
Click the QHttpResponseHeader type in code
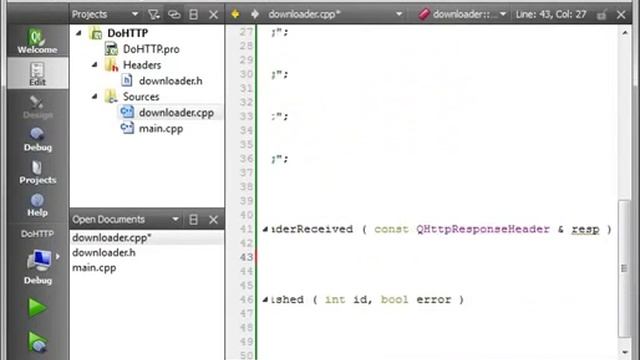tap(482, 229)
